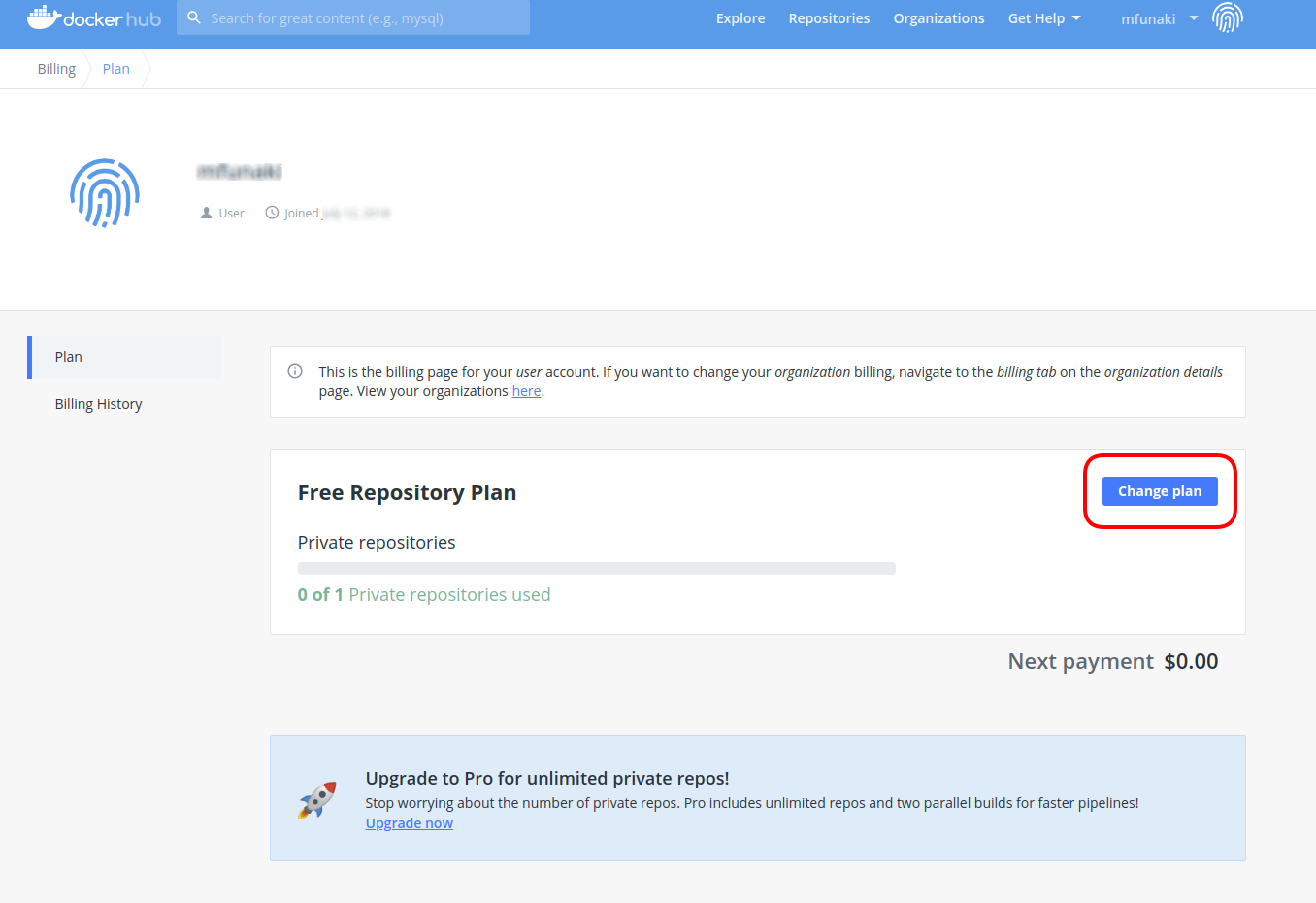Click the info icon beside the billing notice

[x=294, y=371]
